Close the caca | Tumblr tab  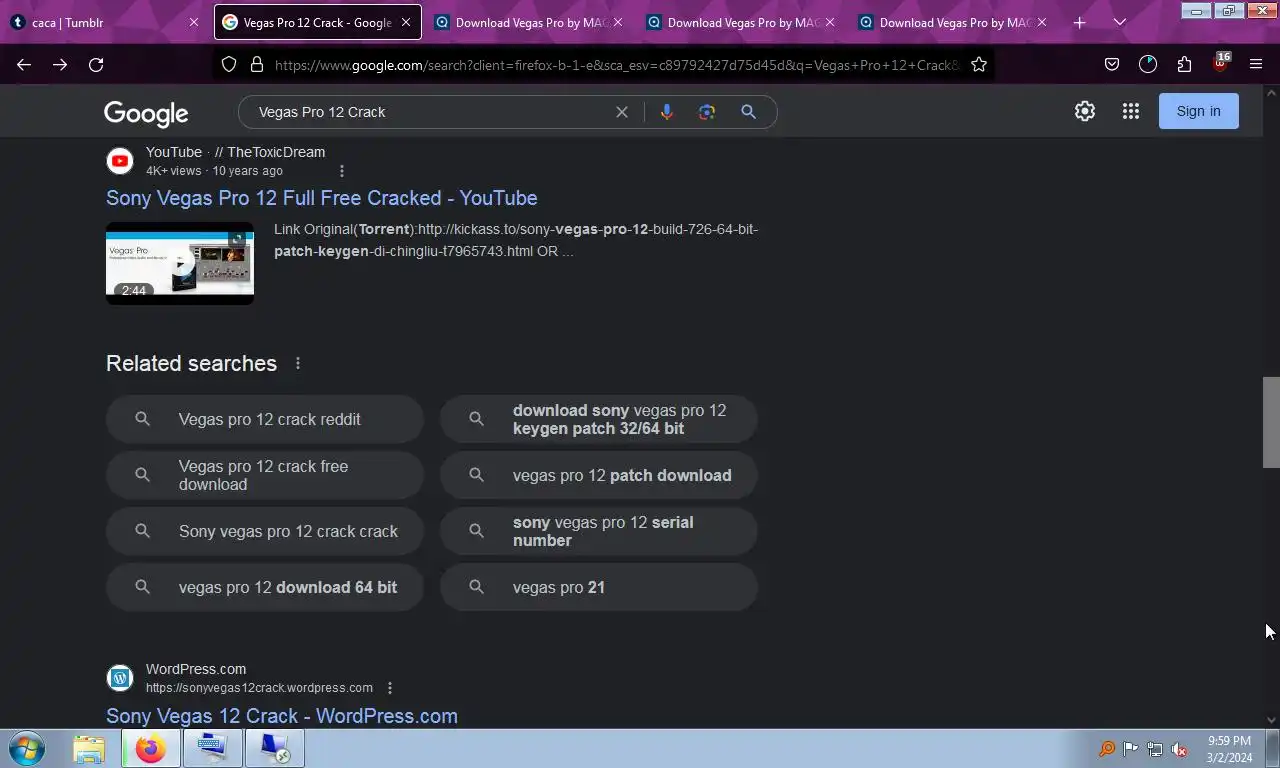point(194,22)
